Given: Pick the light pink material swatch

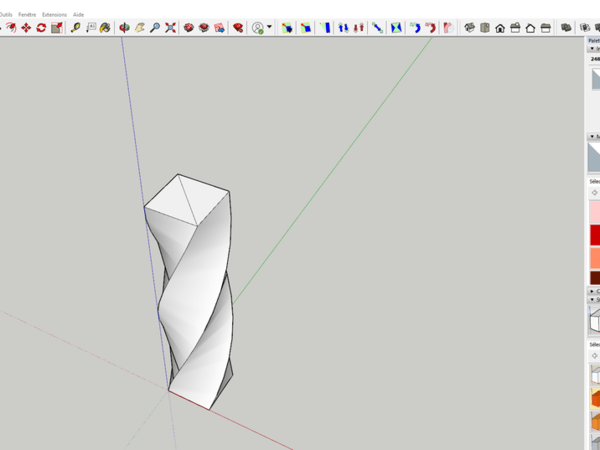Looking at the screenshot, I should click(x=595, y=211).
